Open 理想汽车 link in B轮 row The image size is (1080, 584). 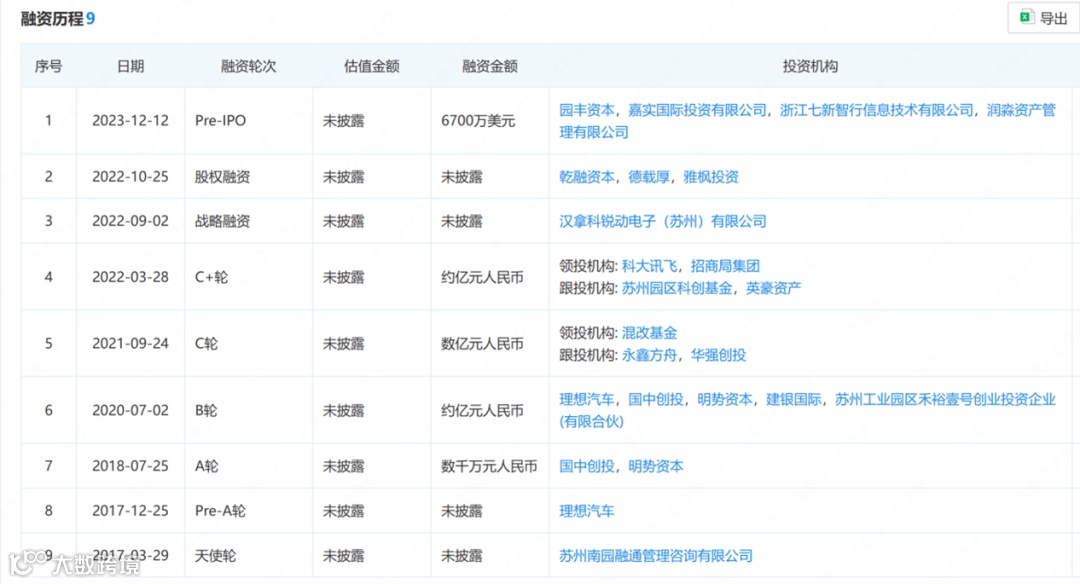pyautogui.click(x=587, y=399)
